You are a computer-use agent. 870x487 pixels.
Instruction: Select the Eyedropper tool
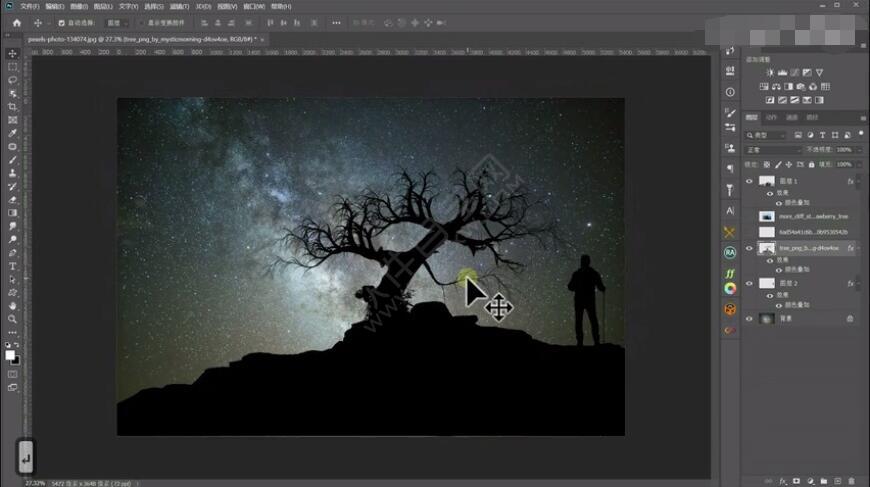coord(12,134)
